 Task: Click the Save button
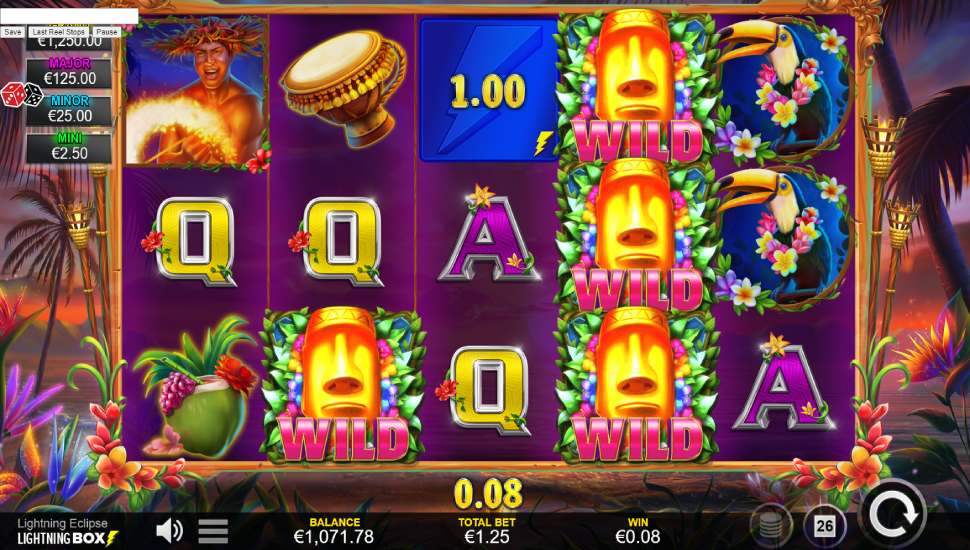pyautogui.click(x=12, y=32)
